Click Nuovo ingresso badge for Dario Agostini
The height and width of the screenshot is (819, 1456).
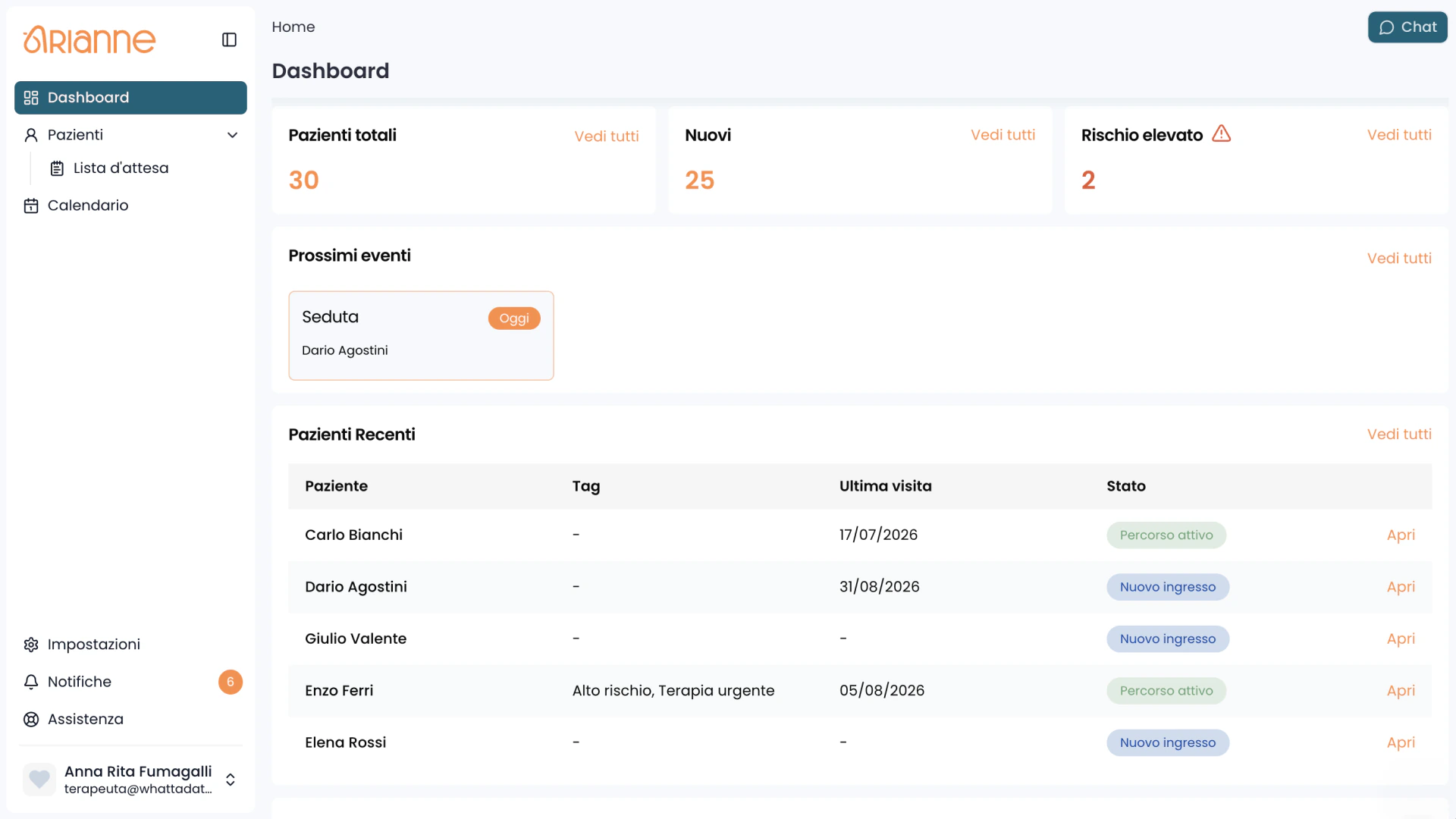coord(1168,587)
